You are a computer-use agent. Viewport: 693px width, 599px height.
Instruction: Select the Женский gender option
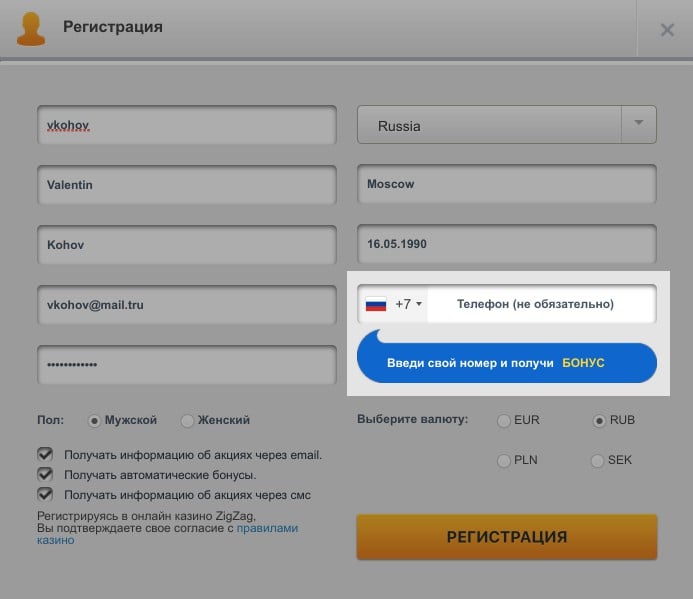[x=187, y=421]
